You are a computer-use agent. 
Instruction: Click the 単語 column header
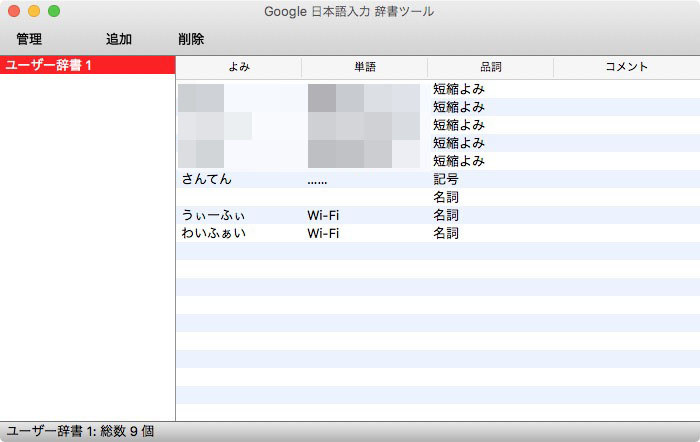364,67
